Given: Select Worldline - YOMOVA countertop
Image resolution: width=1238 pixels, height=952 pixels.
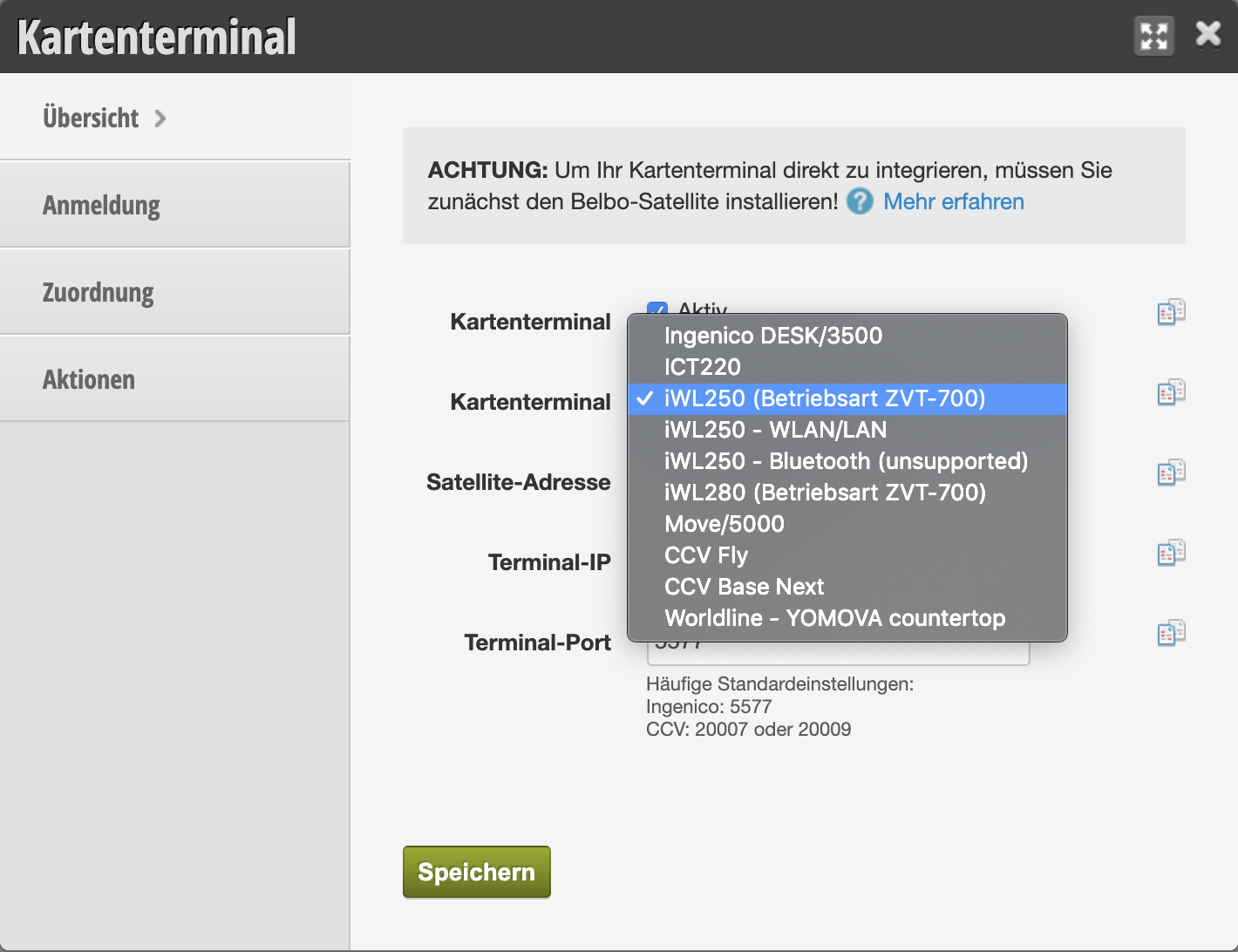Looking at the screenshot, I should click(834, 618).
